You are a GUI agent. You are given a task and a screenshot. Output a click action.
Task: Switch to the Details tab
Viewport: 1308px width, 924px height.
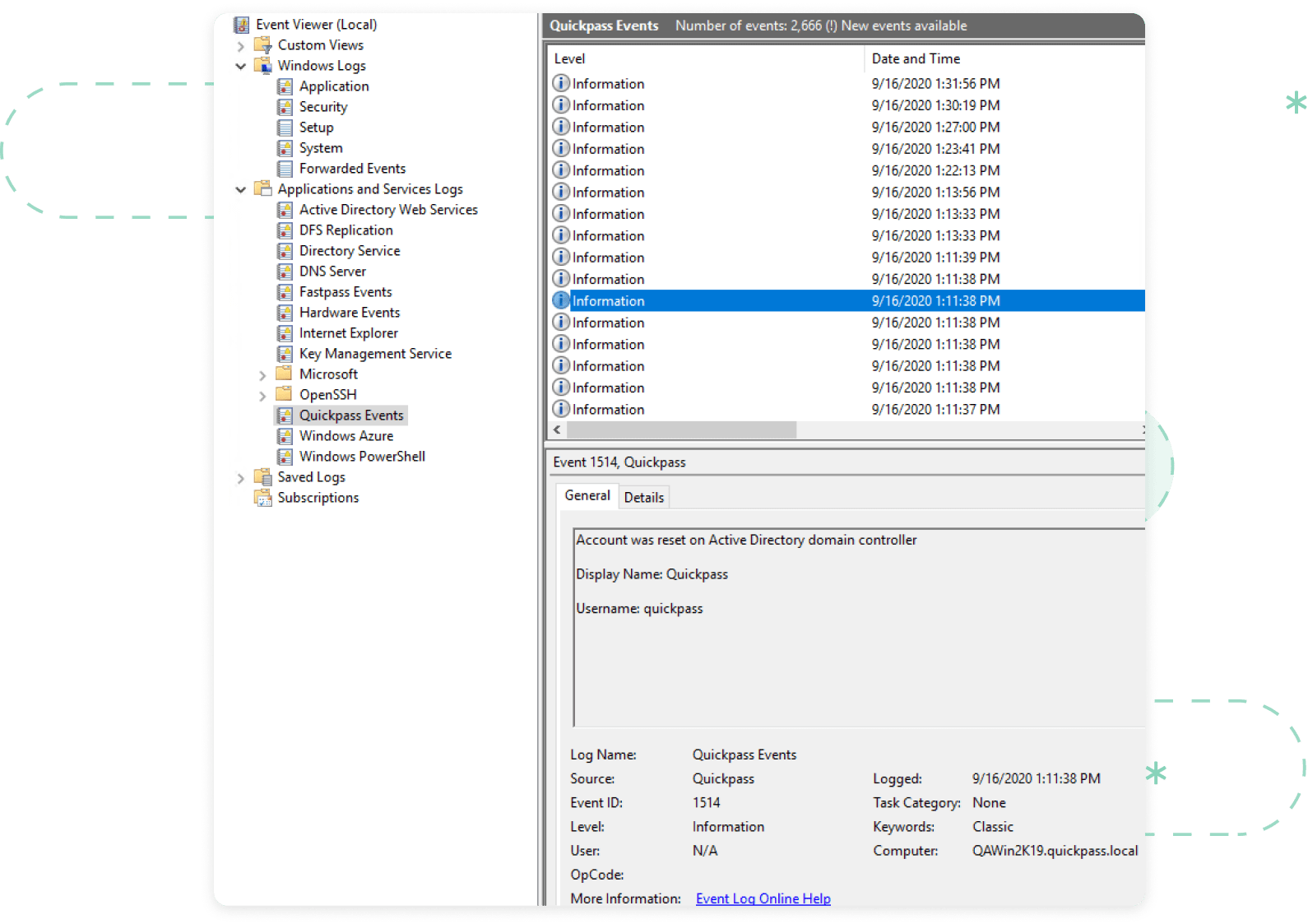coord(644,497)
